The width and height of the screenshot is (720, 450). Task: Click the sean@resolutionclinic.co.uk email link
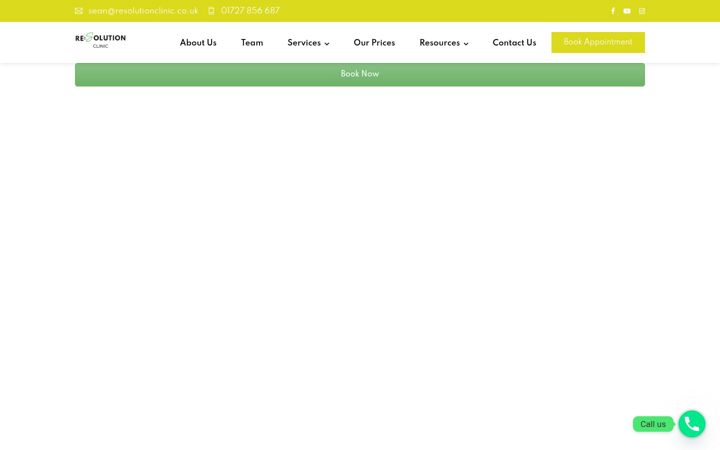pyautogui.click(x=143, y=11)
